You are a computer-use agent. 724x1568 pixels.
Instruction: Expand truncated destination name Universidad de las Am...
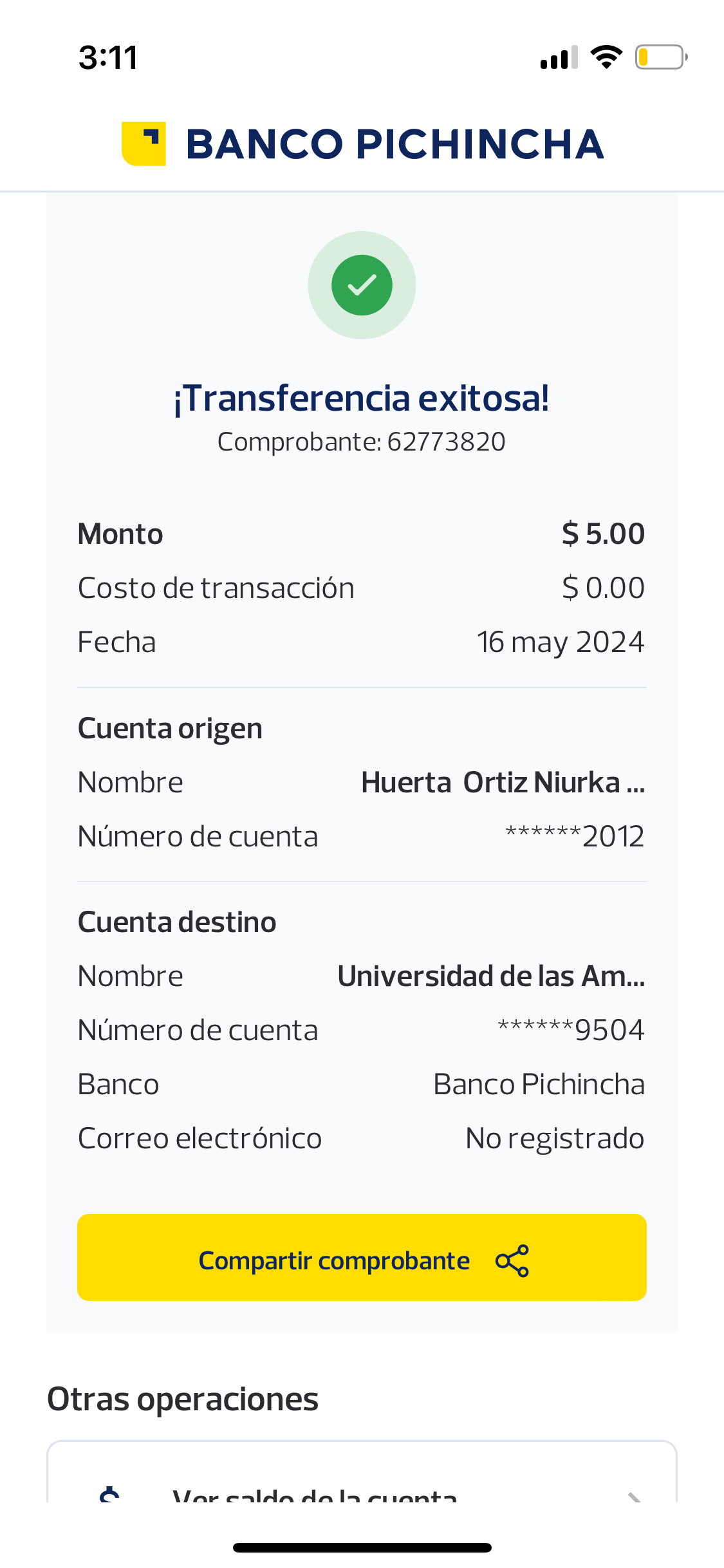[x=491, y=976]
